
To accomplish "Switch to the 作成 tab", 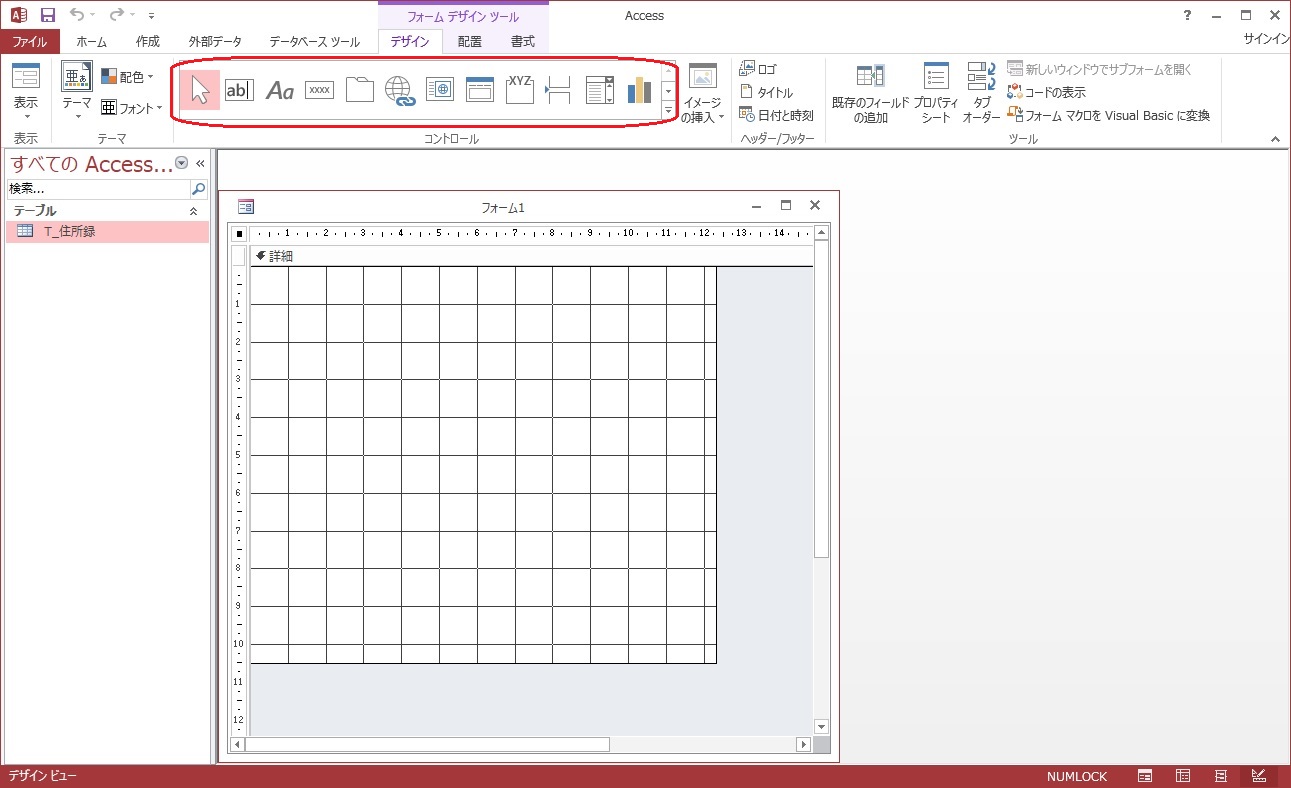I will [x=148, y=42].
